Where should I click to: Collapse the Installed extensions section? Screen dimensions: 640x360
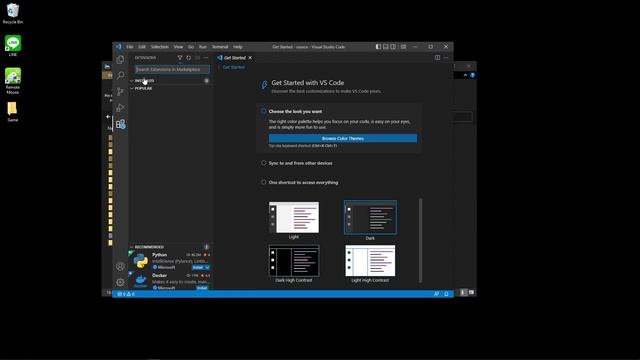click(131, 81)
